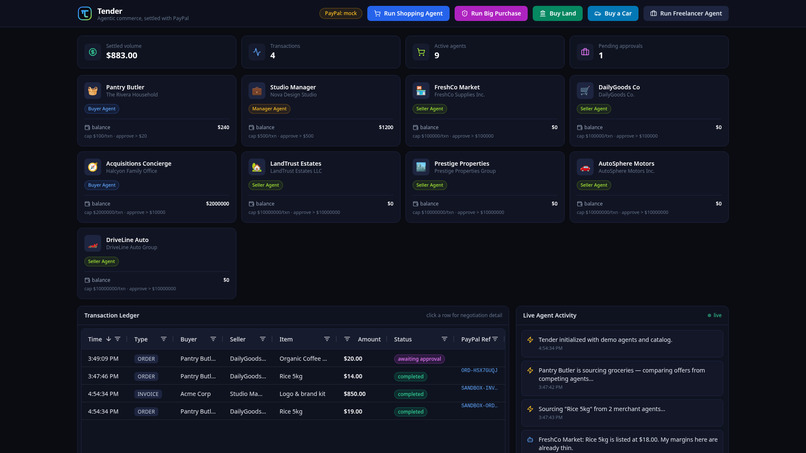The image size is (806, 453).
Task: Click DriveLine Auto's Seller Agent badge
Action: click(101, 262)
